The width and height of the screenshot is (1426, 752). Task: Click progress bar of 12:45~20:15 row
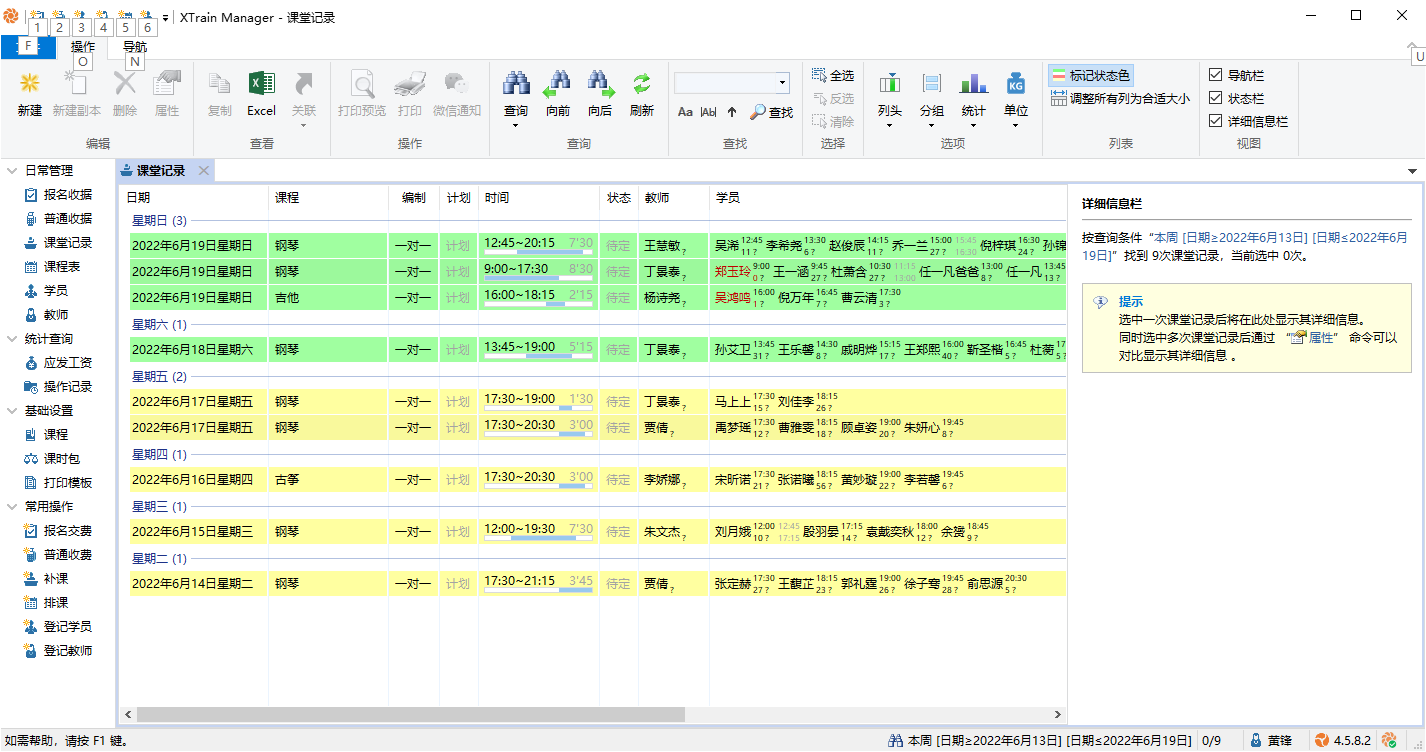point(538,253)
